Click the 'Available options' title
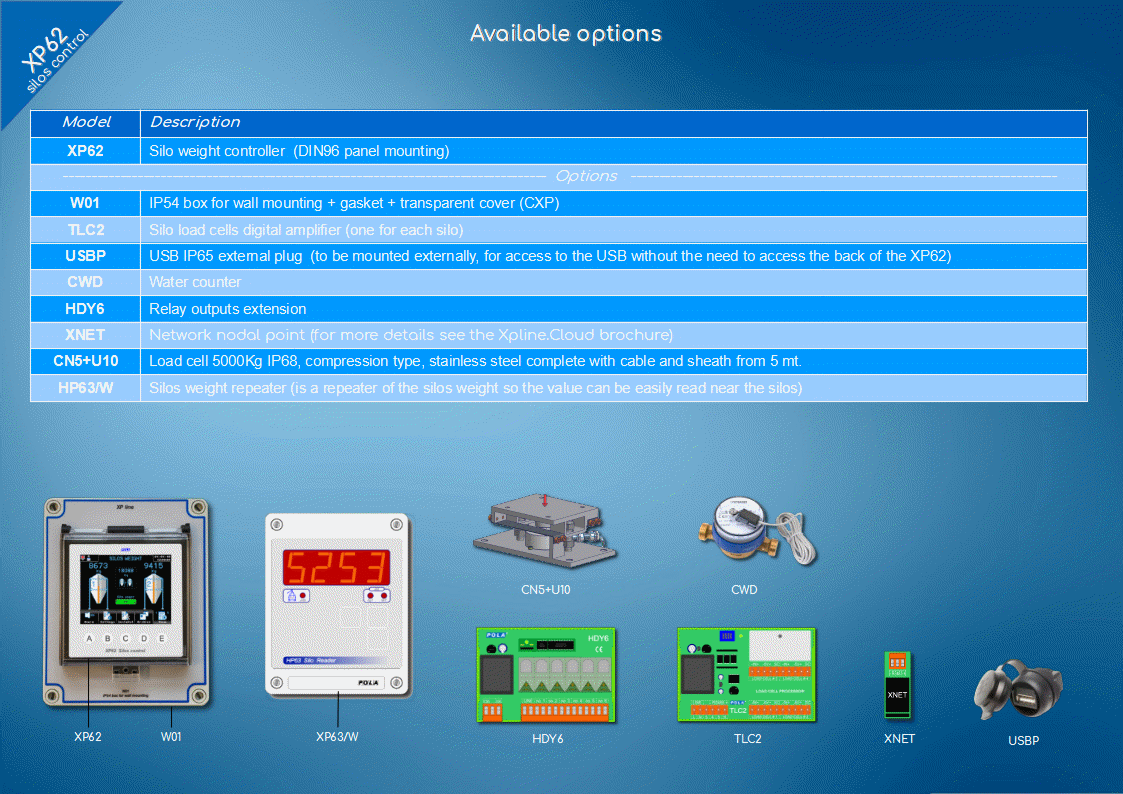Viewport: 1123px width, 794px height. (x=566, y=34)
